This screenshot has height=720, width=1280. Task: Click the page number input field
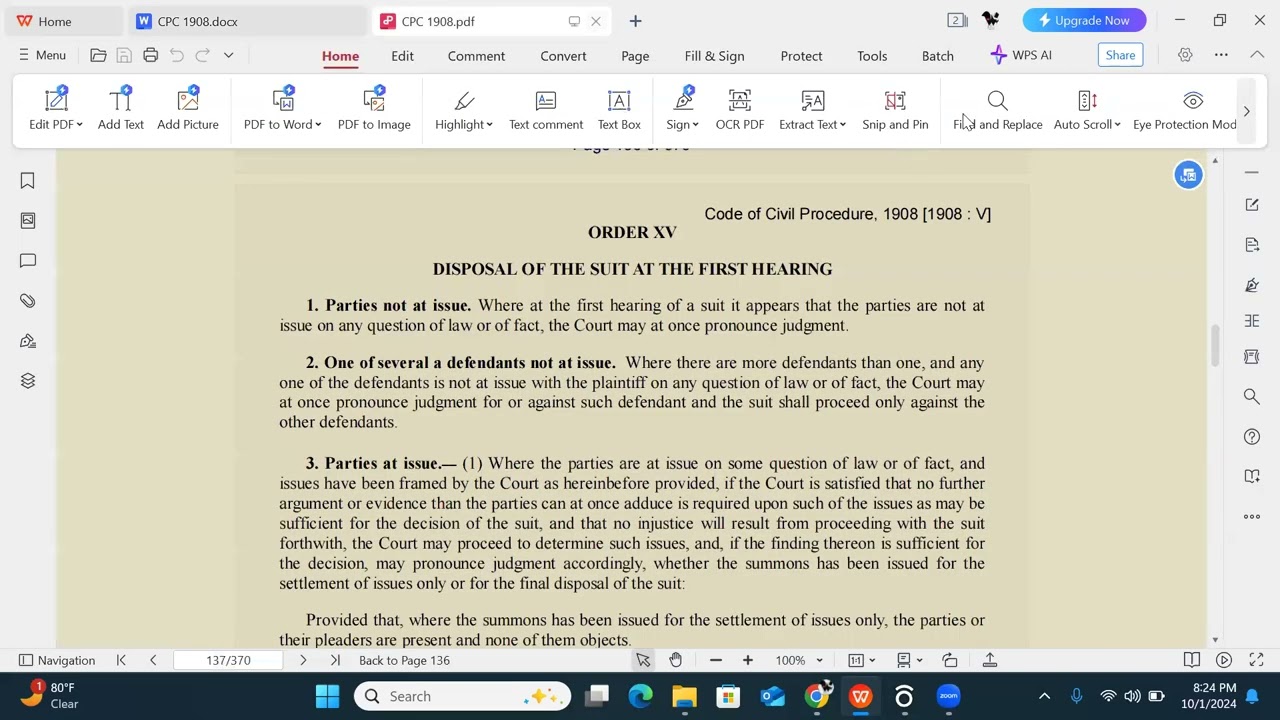[228, 660]
